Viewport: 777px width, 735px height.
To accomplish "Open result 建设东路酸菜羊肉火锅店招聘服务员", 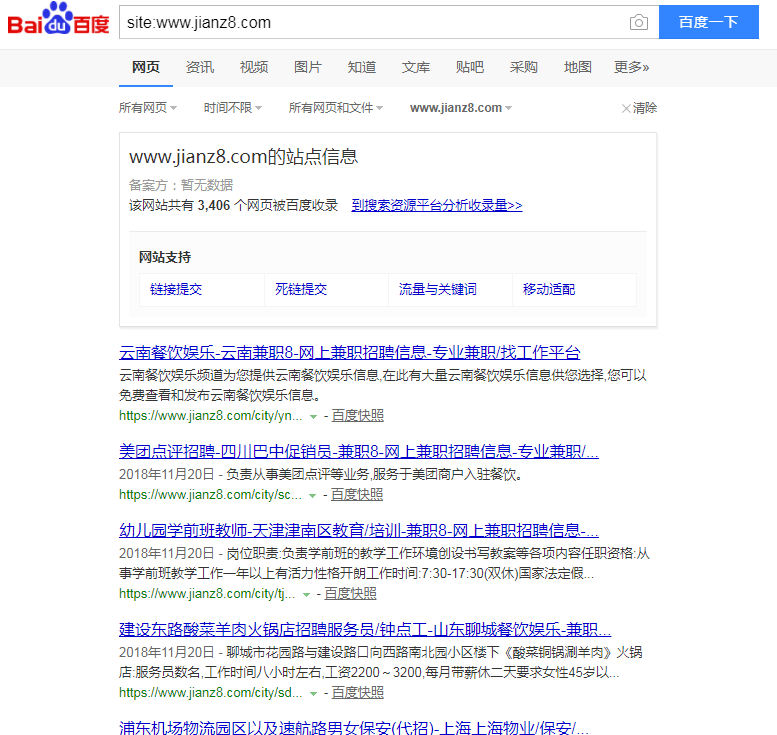I will point(365,630).
